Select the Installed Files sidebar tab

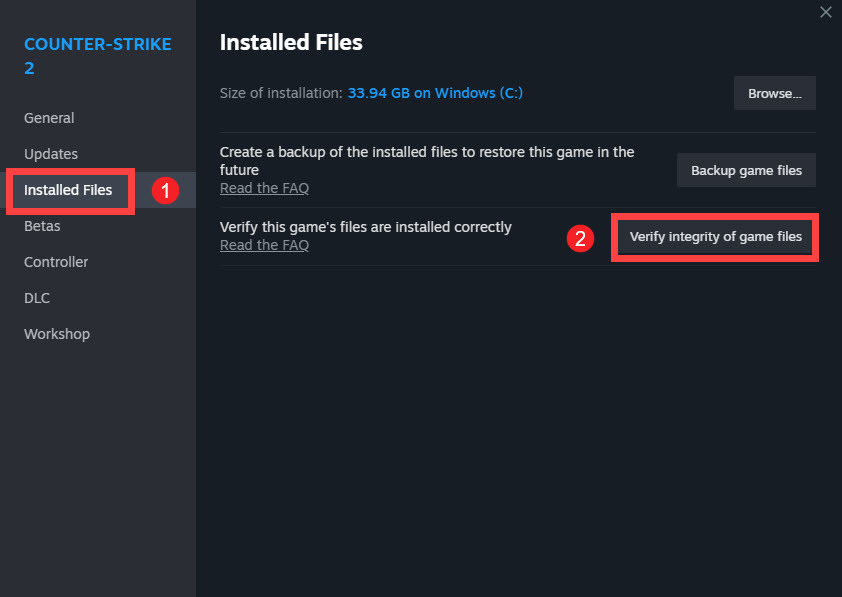(x=68, y=190)
